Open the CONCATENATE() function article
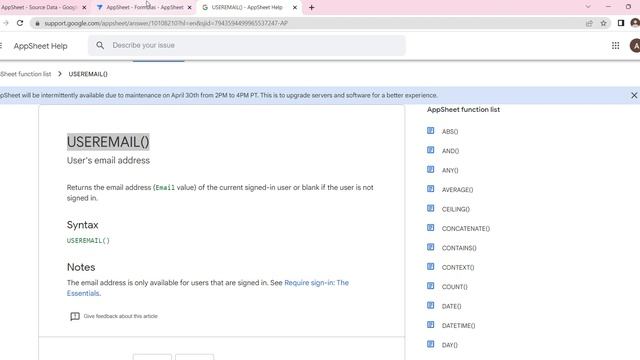 click(466, 229)
